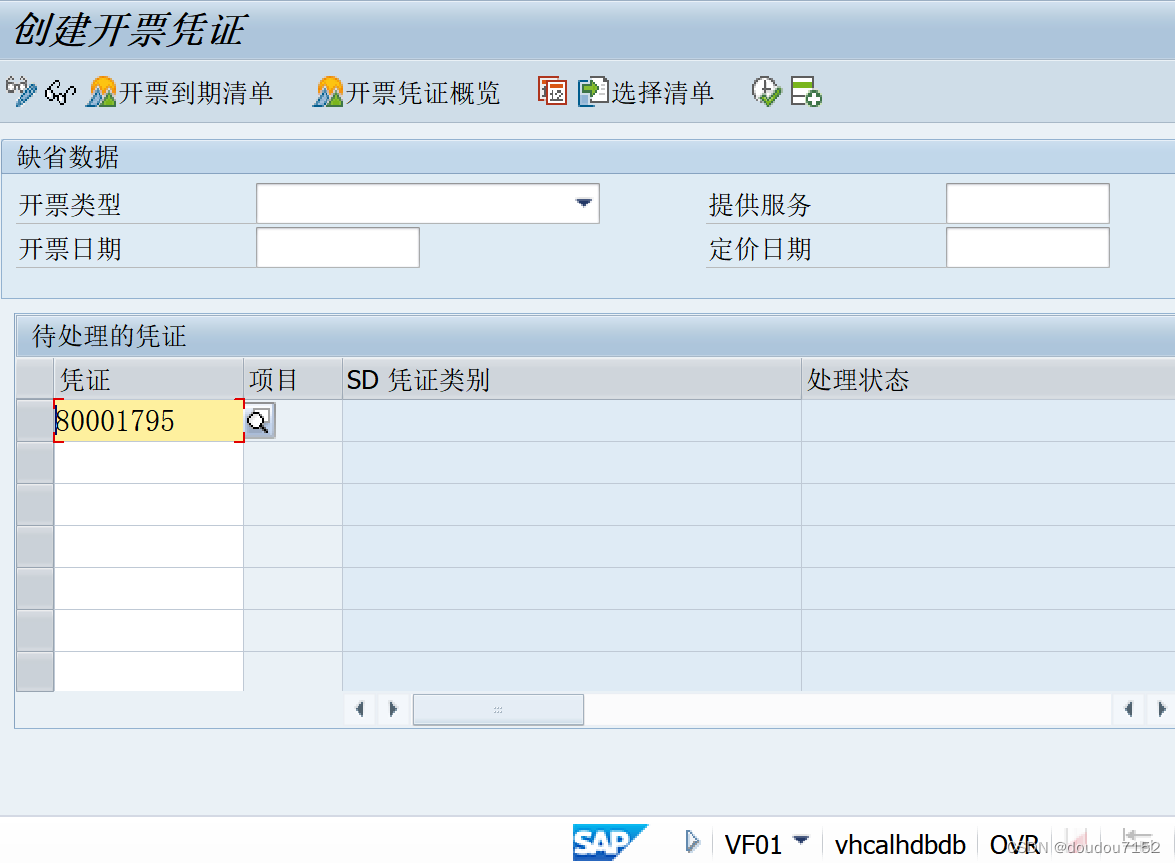Click the search help icon beside 凭证 field
Screen dimensions: 1175x863
(x=259, y=421)
